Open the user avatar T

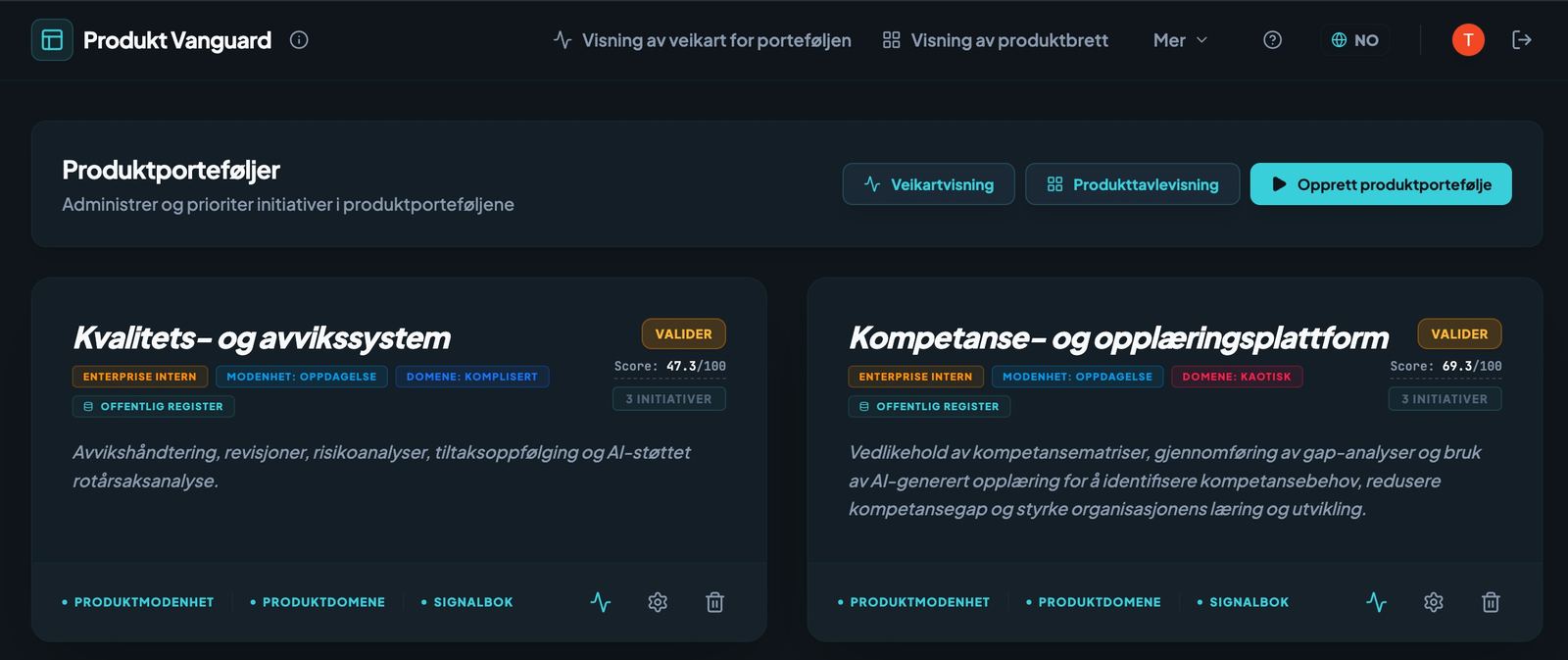(1467, 40)
